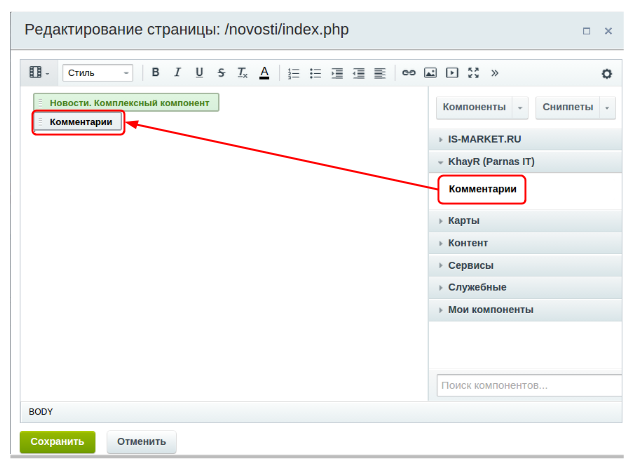This screenshot has width=633, height=466.
Task: Clear text formatting
Action: click(x=242, y=73)
